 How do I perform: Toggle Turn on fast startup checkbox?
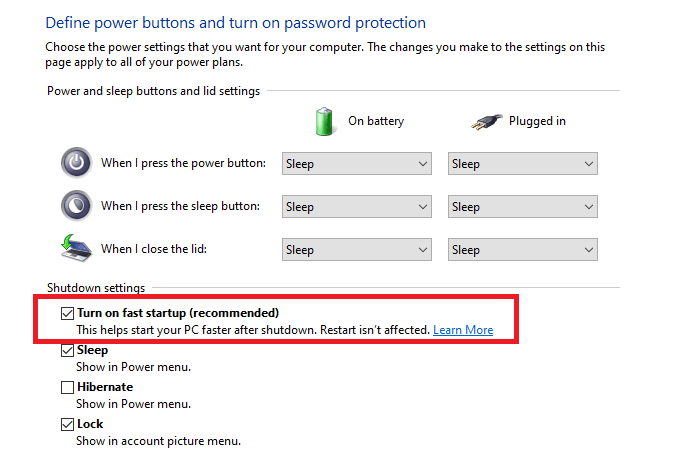[x=67, y=313]
